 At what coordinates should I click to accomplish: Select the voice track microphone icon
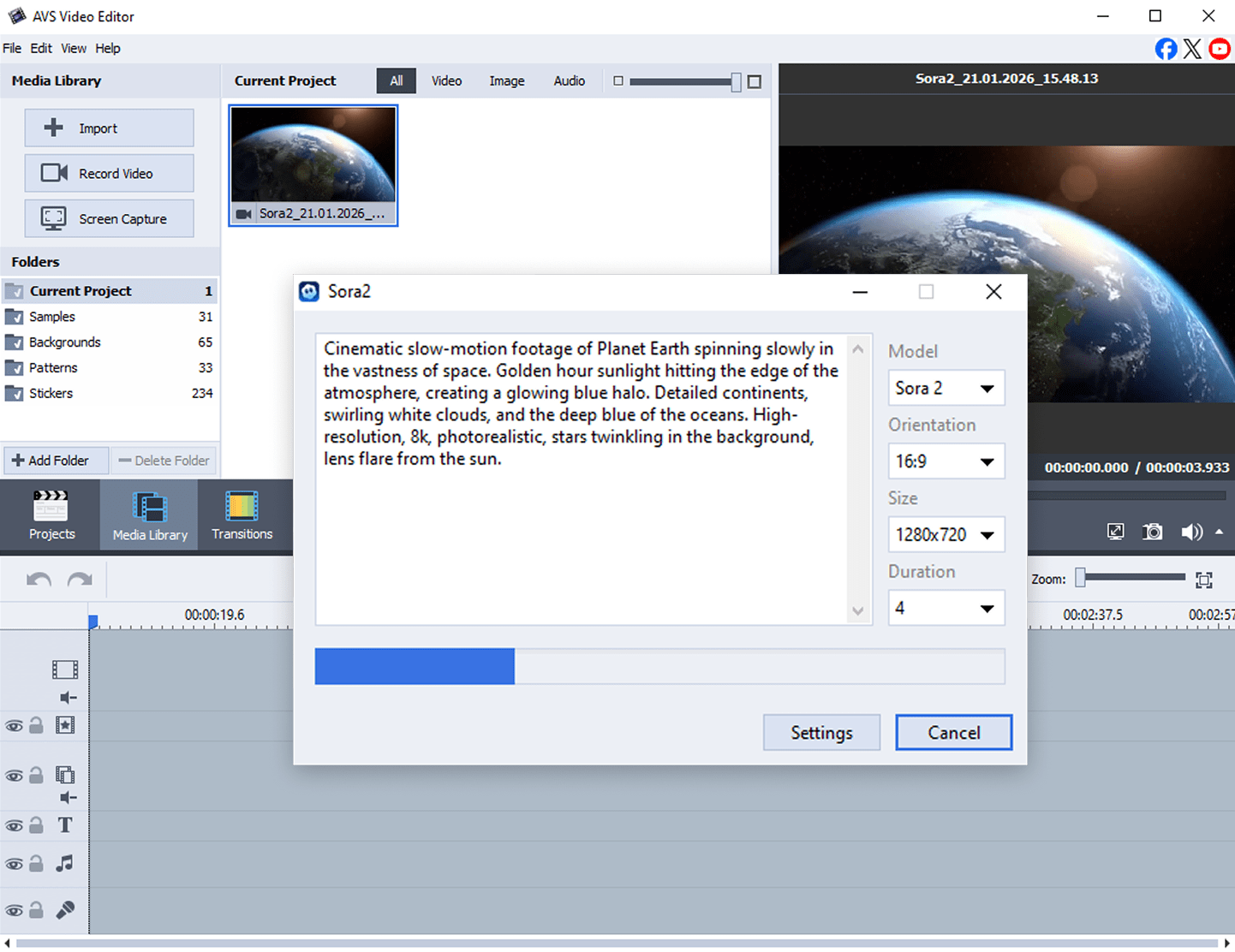pos(65,909)
